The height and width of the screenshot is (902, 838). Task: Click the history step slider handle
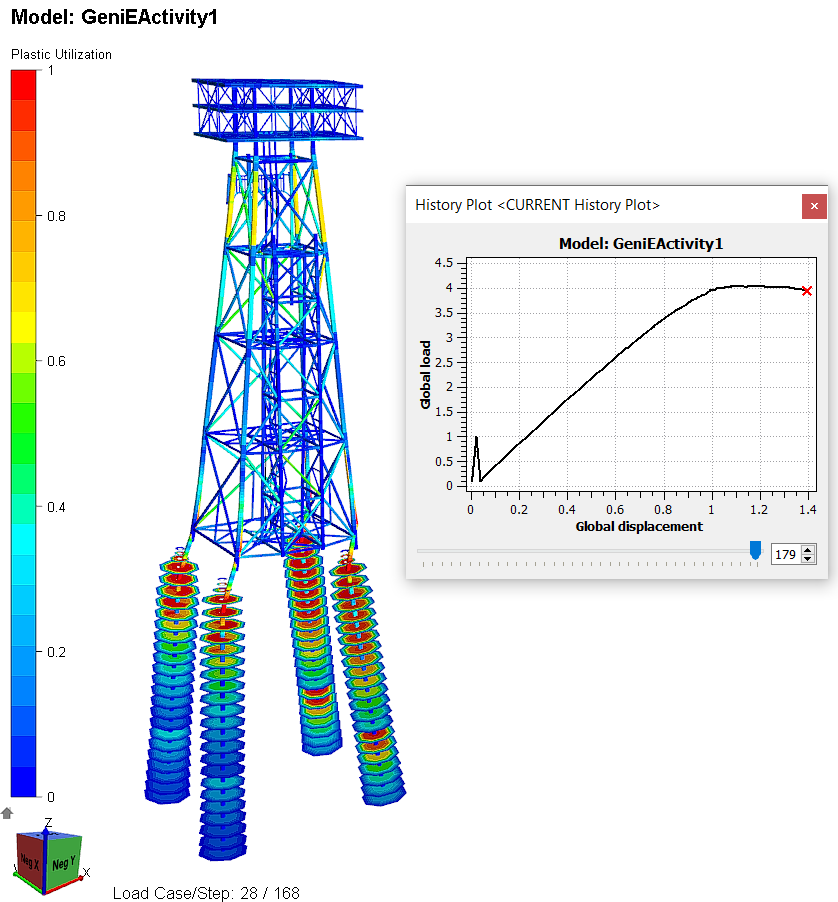[755, 550]
